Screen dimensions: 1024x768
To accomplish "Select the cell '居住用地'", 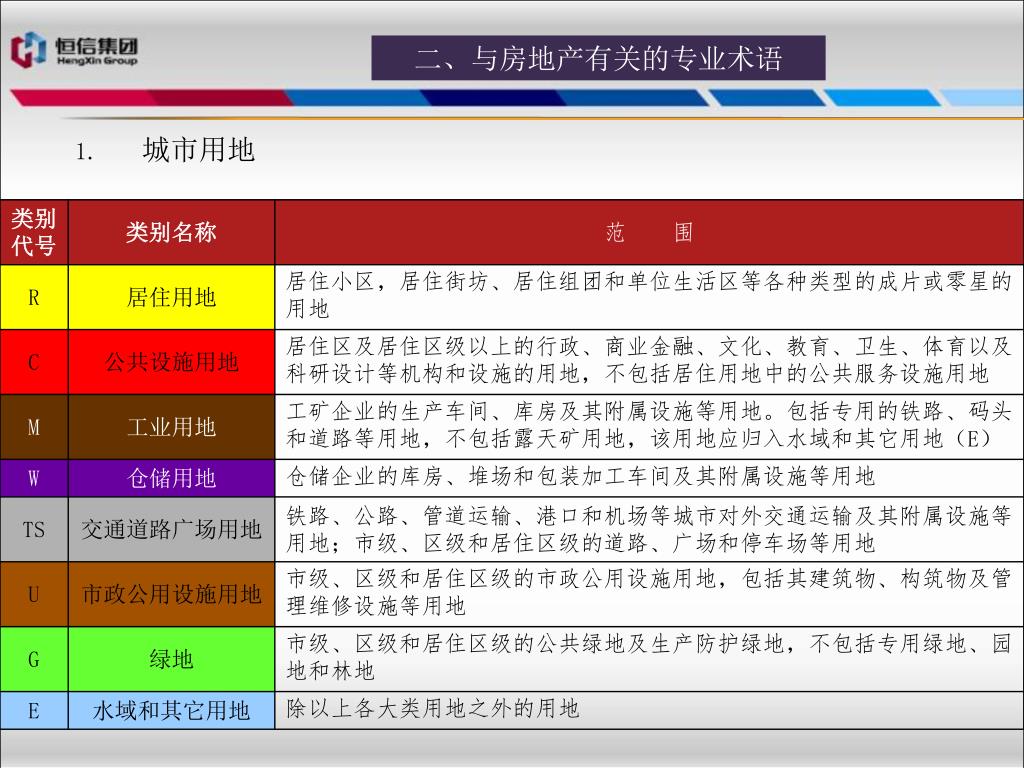I will (x=171, y=297).
